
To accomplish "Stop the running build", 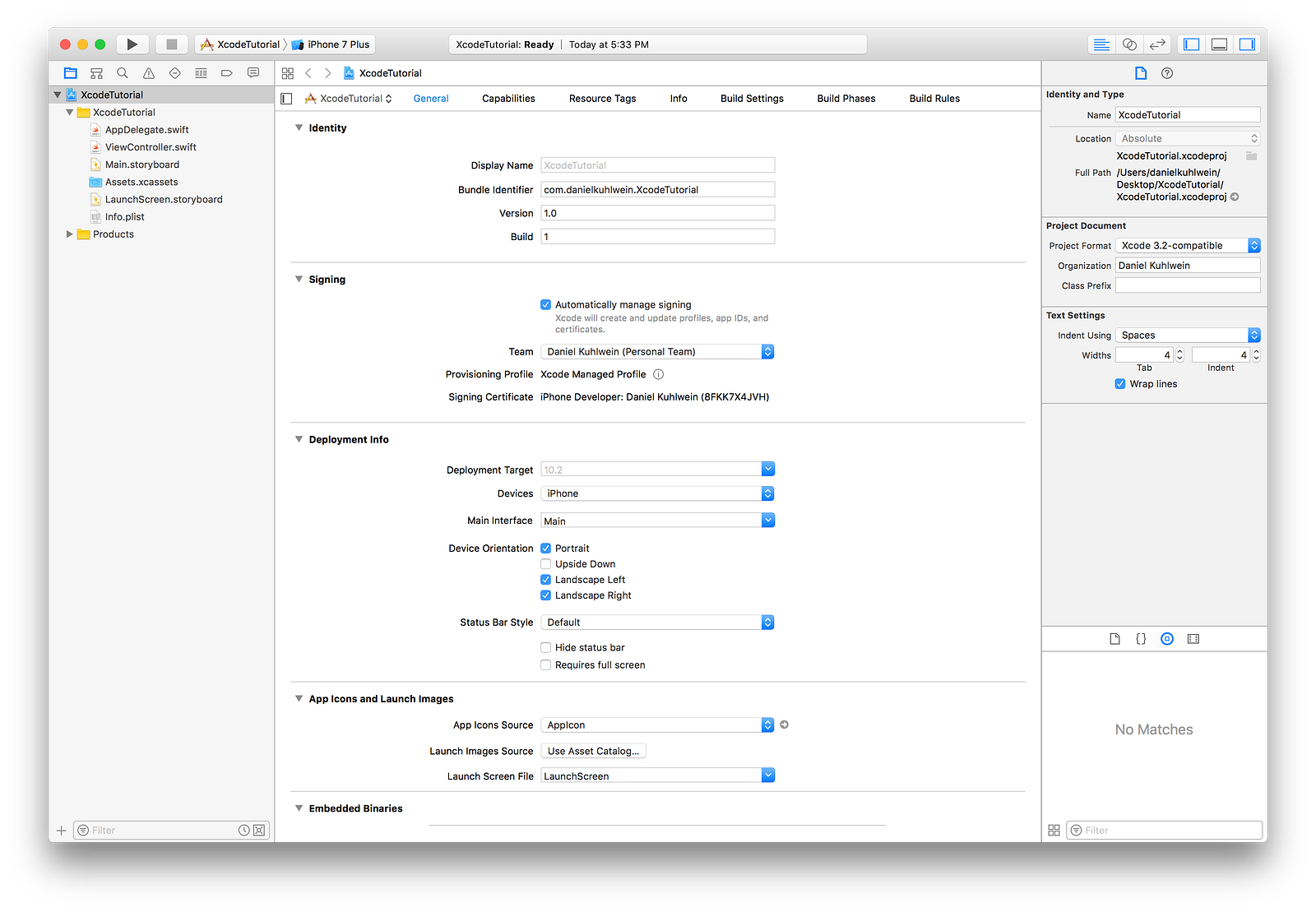I will tap(171, 44).
